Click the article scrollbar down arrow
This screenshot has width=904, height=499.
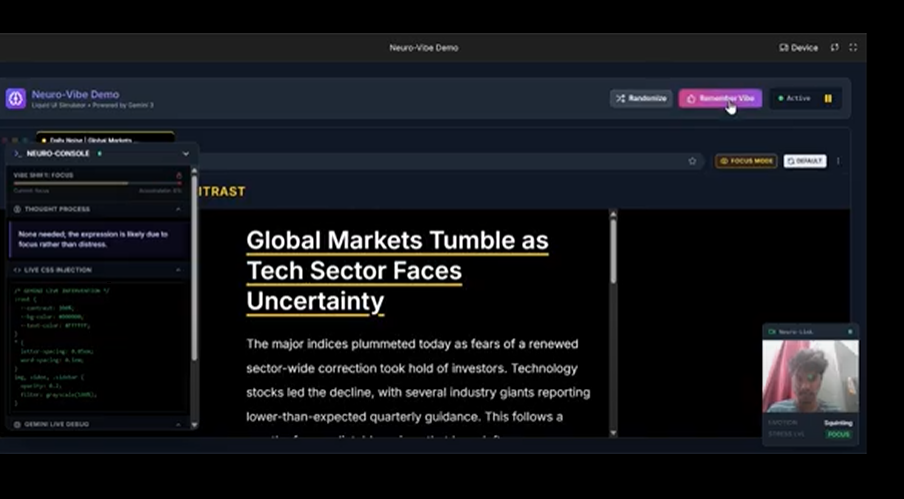(613, 432)
